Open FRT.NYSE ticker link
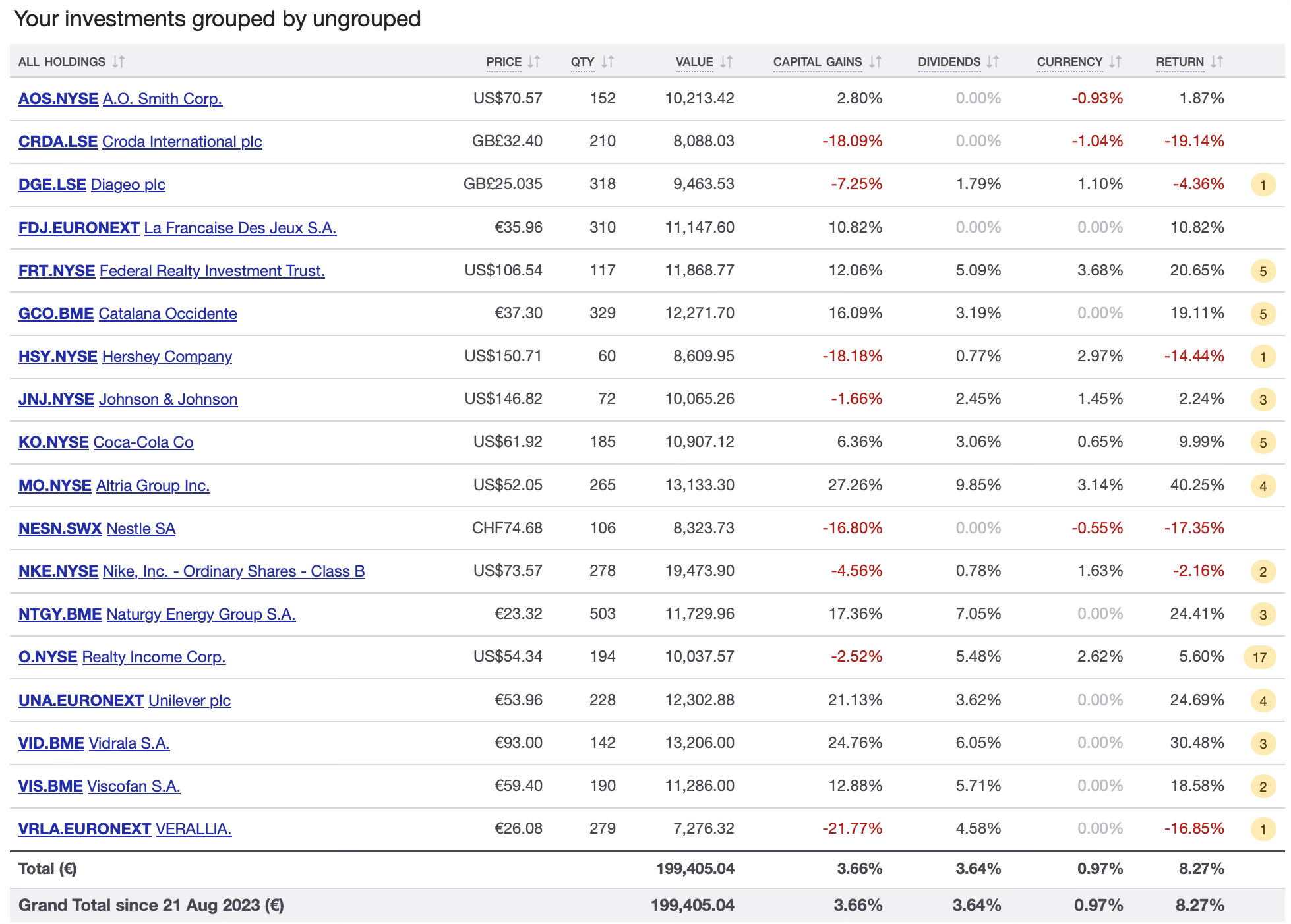The image size is (1291, 924). tap(57, 271)
